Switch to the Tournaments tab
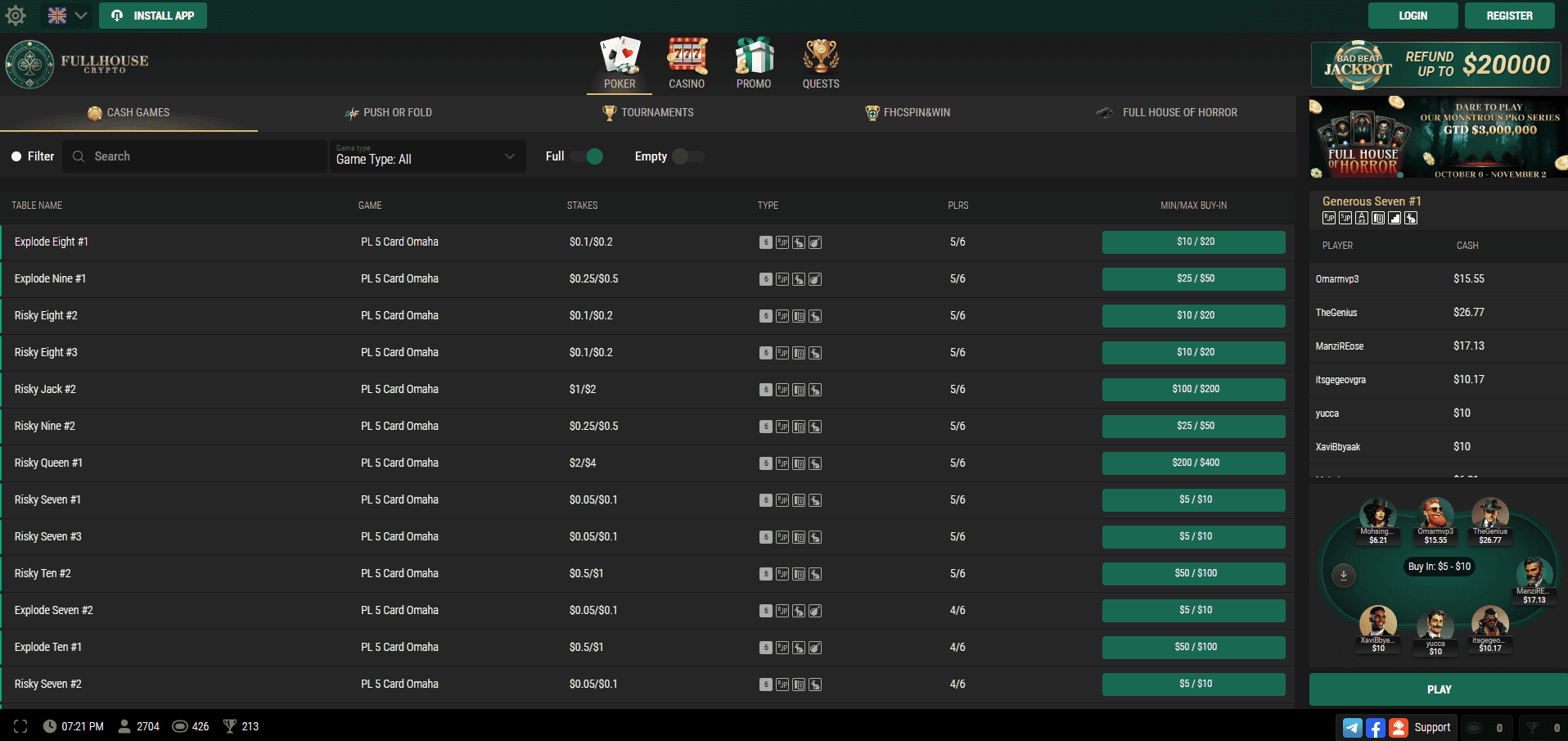 648,113
